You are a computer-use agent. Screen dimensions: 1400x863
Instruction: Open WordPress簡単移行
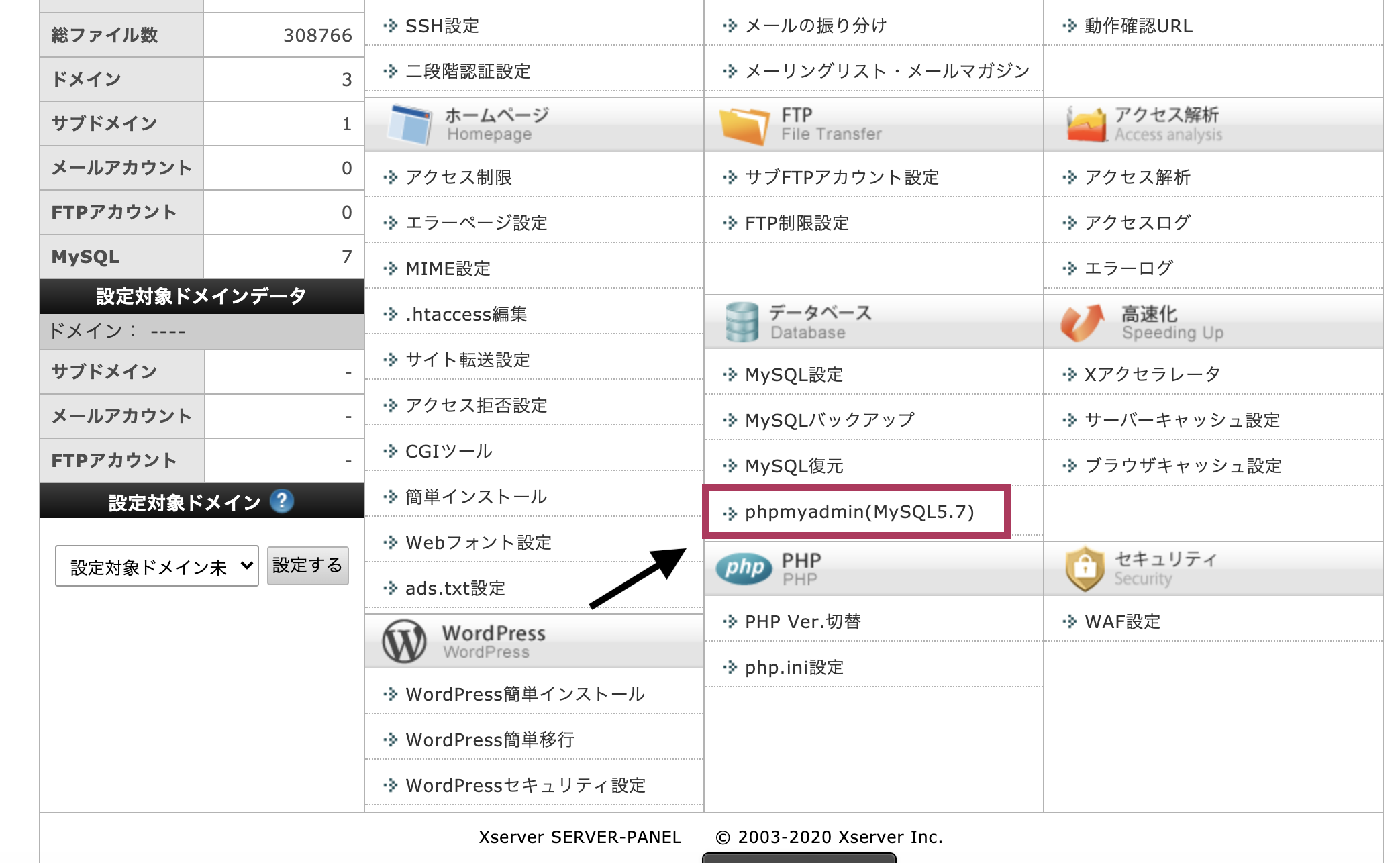(x=490, y=740)
